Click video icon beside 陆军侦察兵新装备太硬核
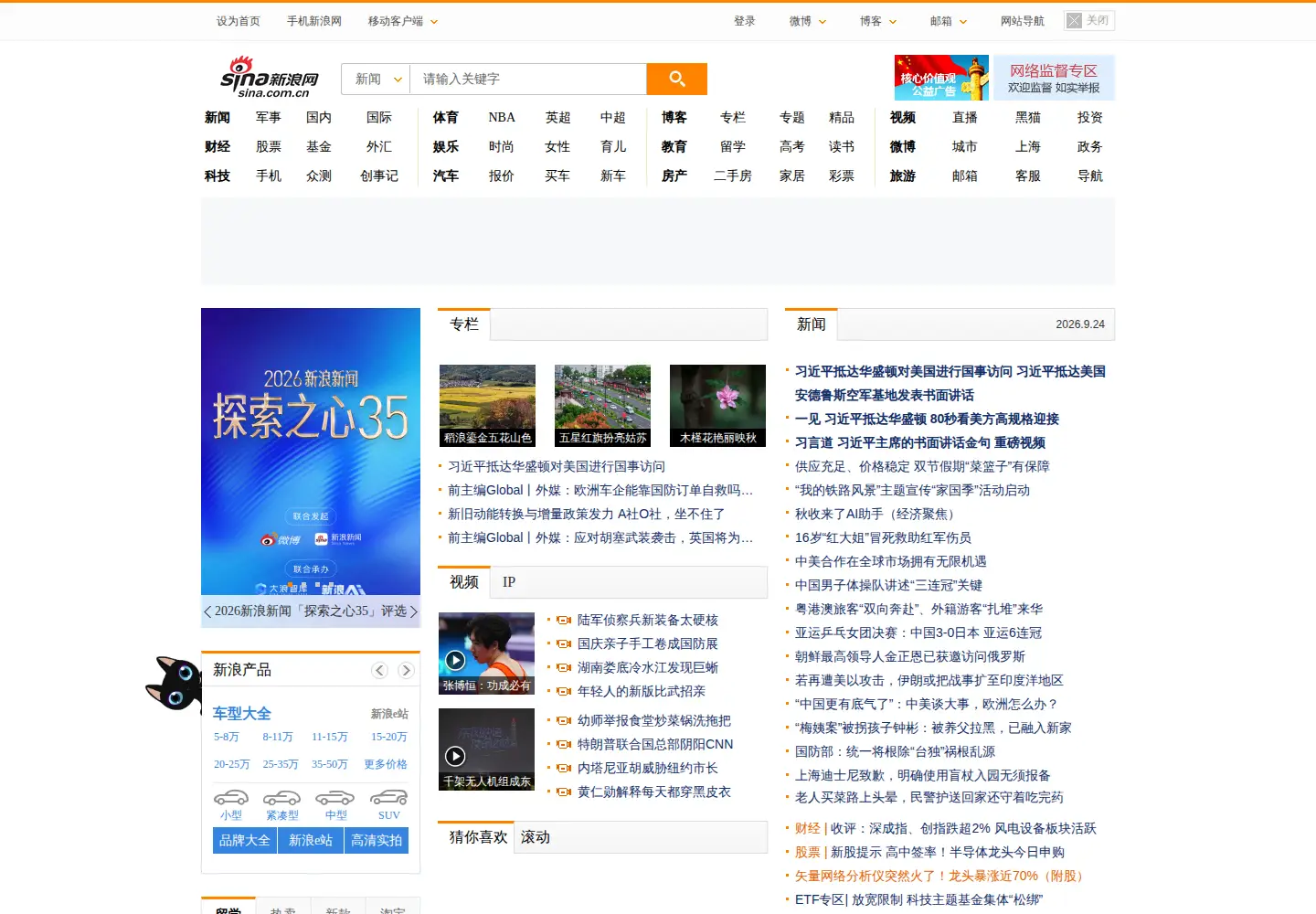This screenshot has width=1316, height=914. [564, 621]
